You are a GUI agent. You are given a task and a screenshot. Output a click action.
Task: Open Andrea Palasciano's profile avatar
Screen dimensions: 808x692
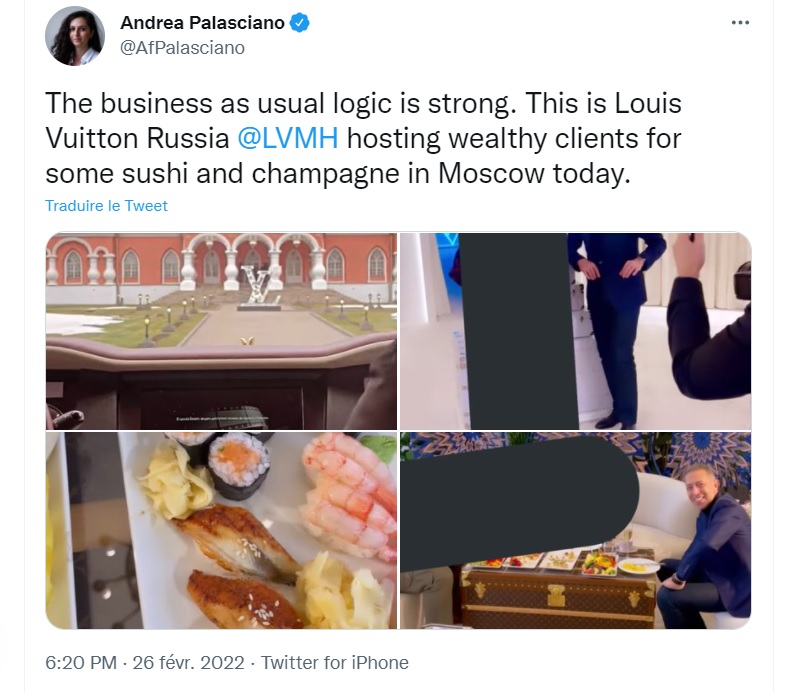(75, 36)
